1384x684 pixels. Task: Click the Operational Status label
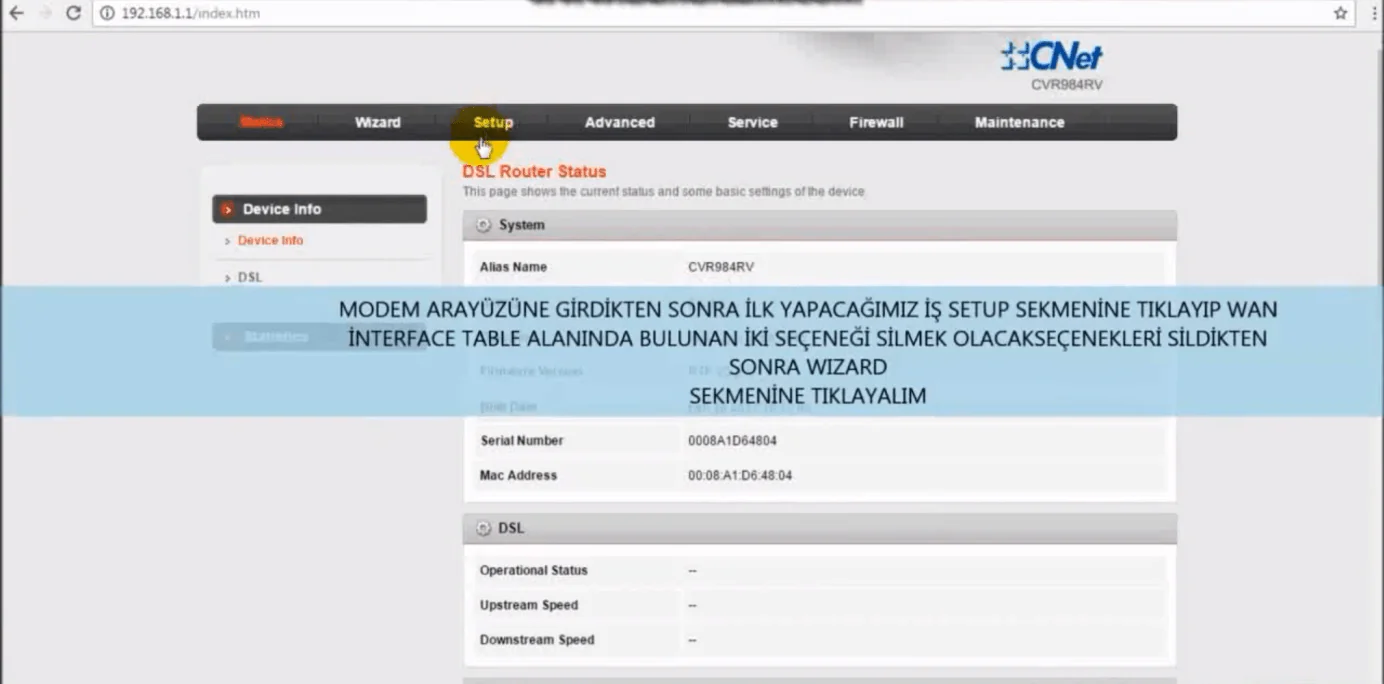click(533, 570)
